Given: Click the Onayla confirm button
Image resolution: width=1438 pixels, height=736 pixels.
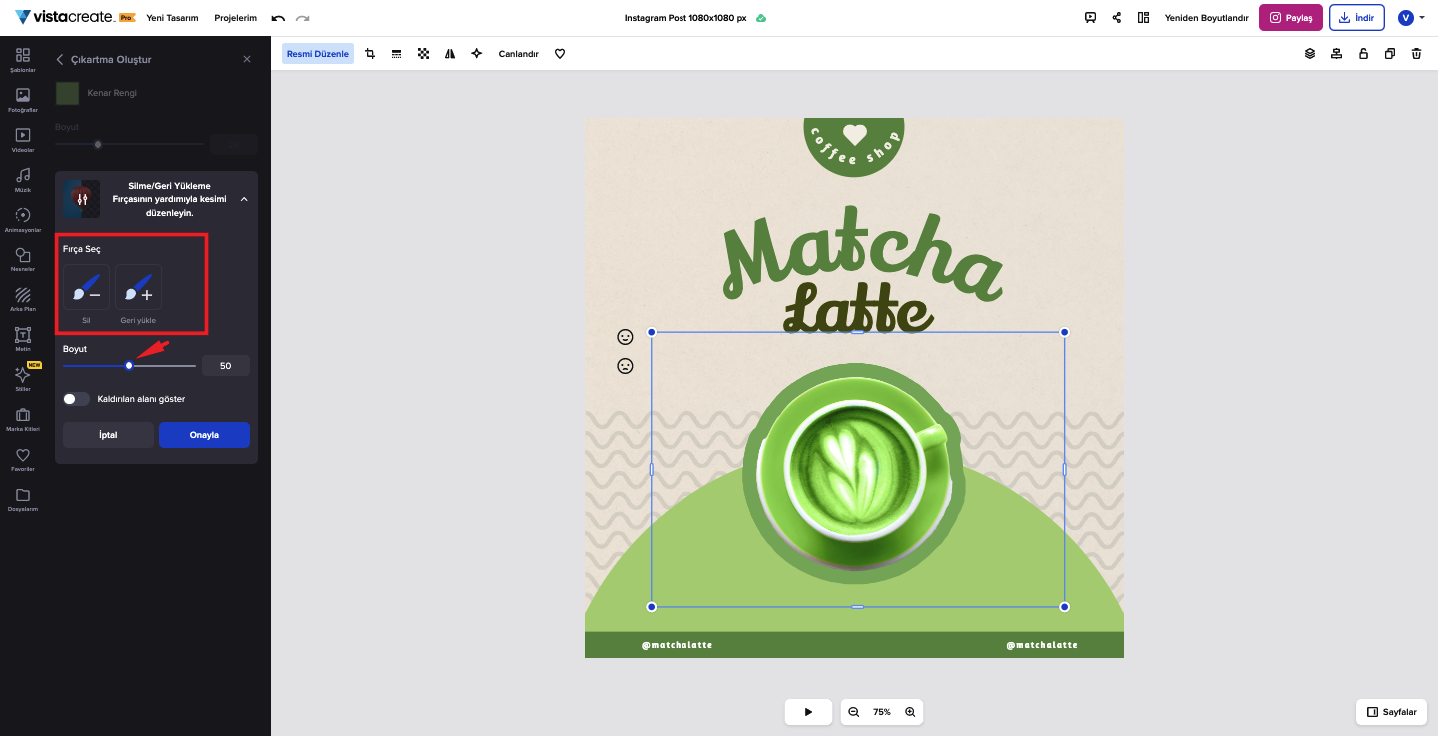Looking at the screenshot, I should [204, 435].
